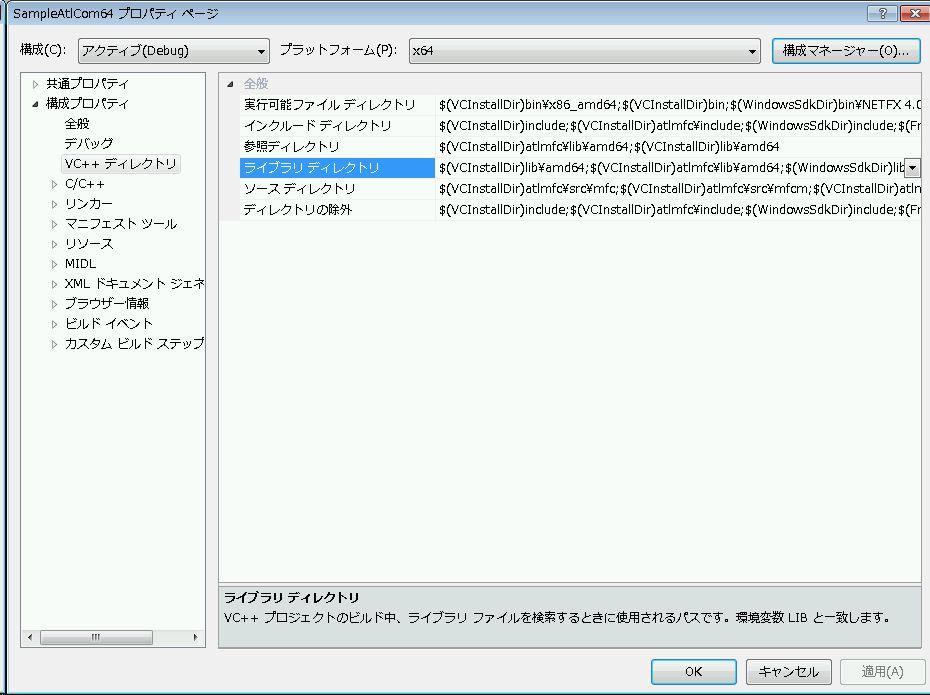Click the tree panel horizontal scrollbar
This screenshot has width=930, height=695.
[96, 637]
